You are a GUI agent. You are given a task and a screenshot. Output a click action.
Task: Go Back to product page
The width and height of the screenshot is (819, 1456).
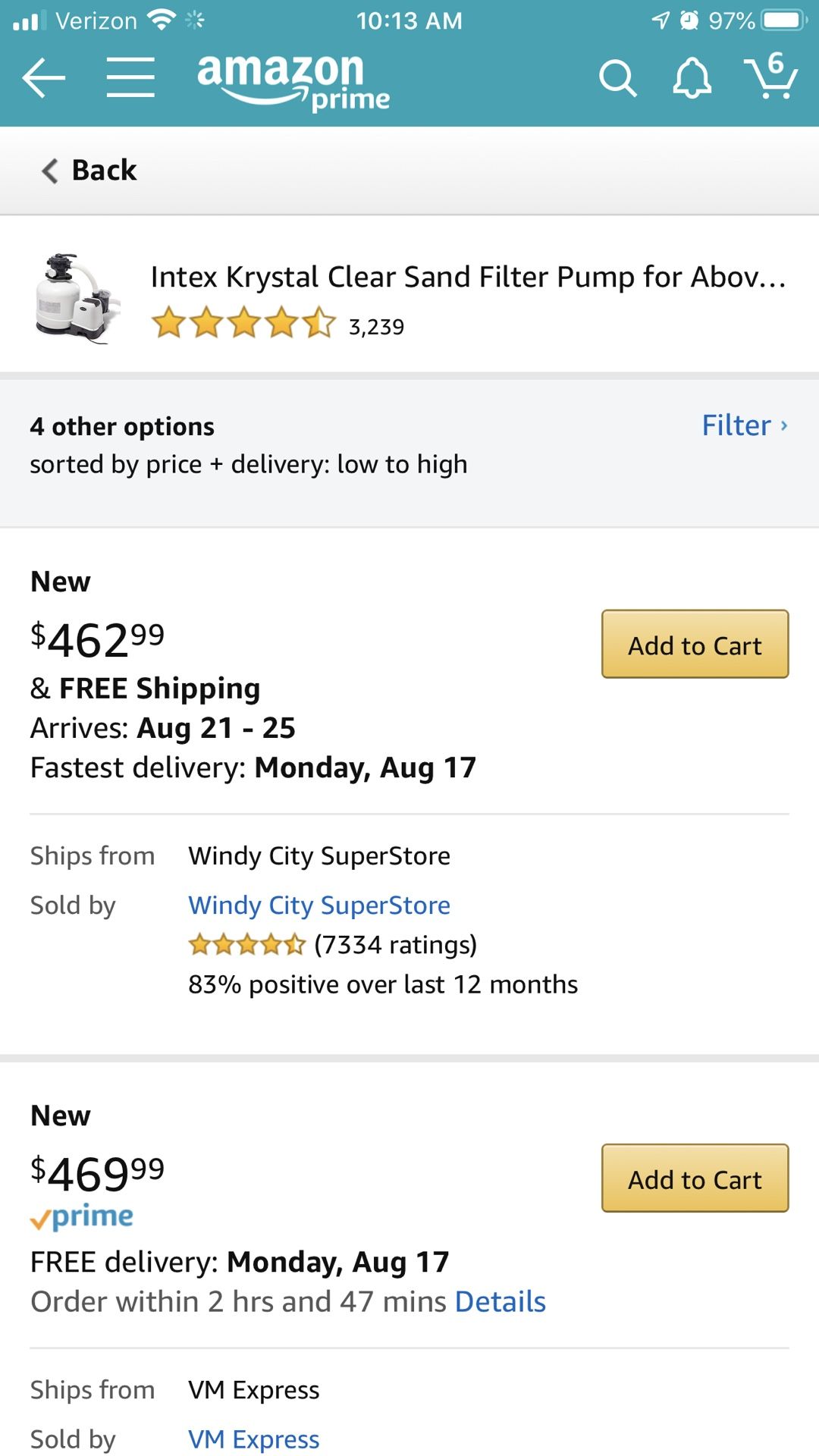pos(89,171)
